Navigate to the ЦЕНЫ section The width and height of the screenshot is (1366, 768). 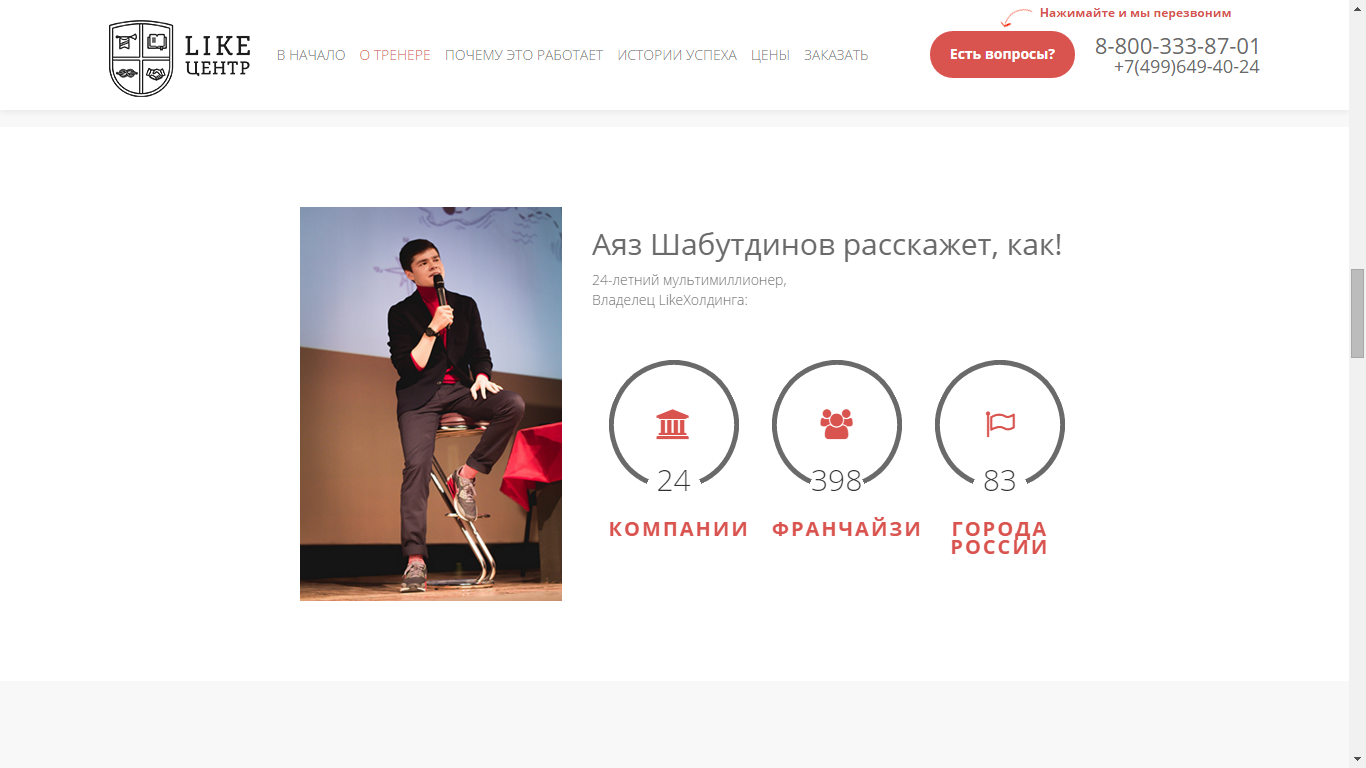click(770, 55)
